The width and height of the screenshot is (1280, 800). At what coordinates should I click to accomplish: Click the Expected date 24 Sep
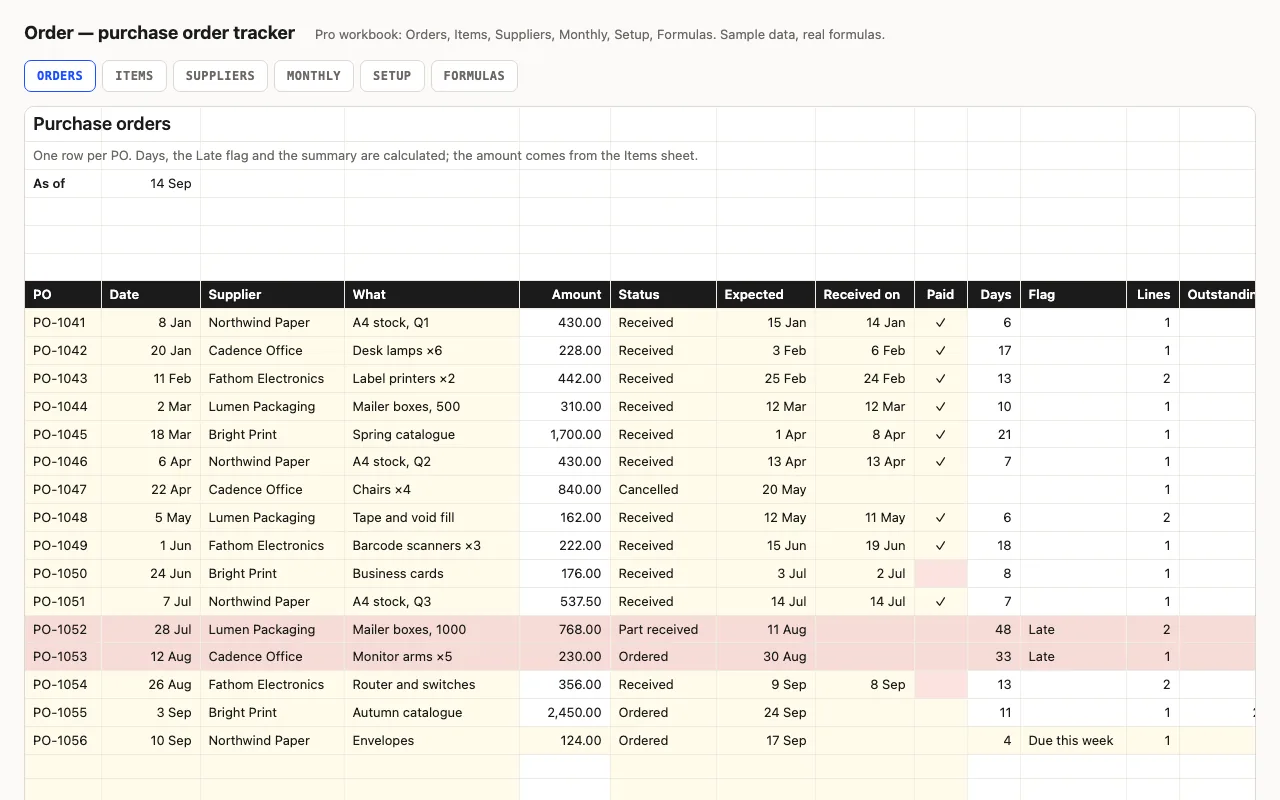coord(766,713)
